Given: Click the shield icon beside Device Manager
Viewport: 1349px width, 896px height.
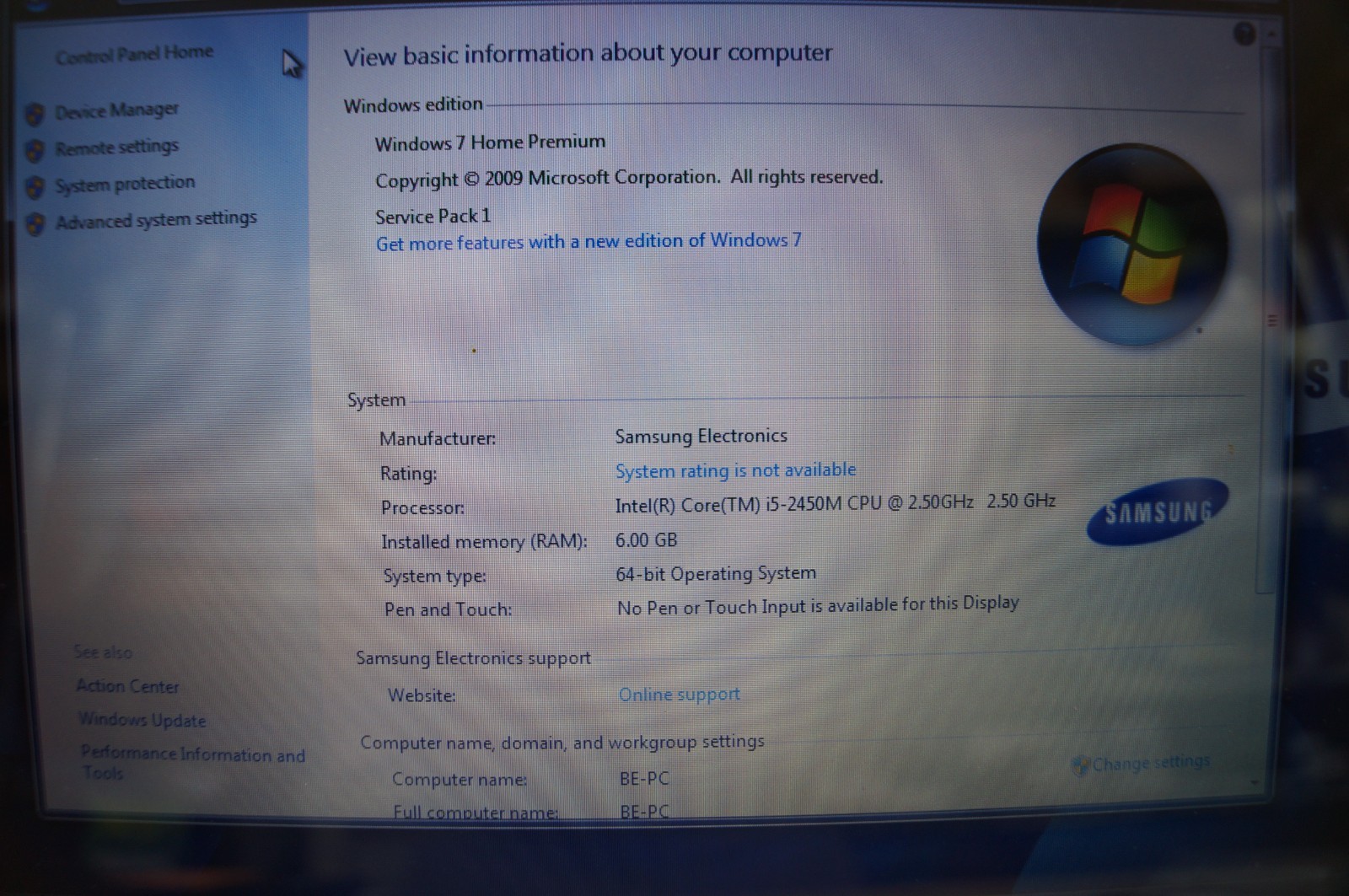Looking at the screenshot, I should [35, 114].
